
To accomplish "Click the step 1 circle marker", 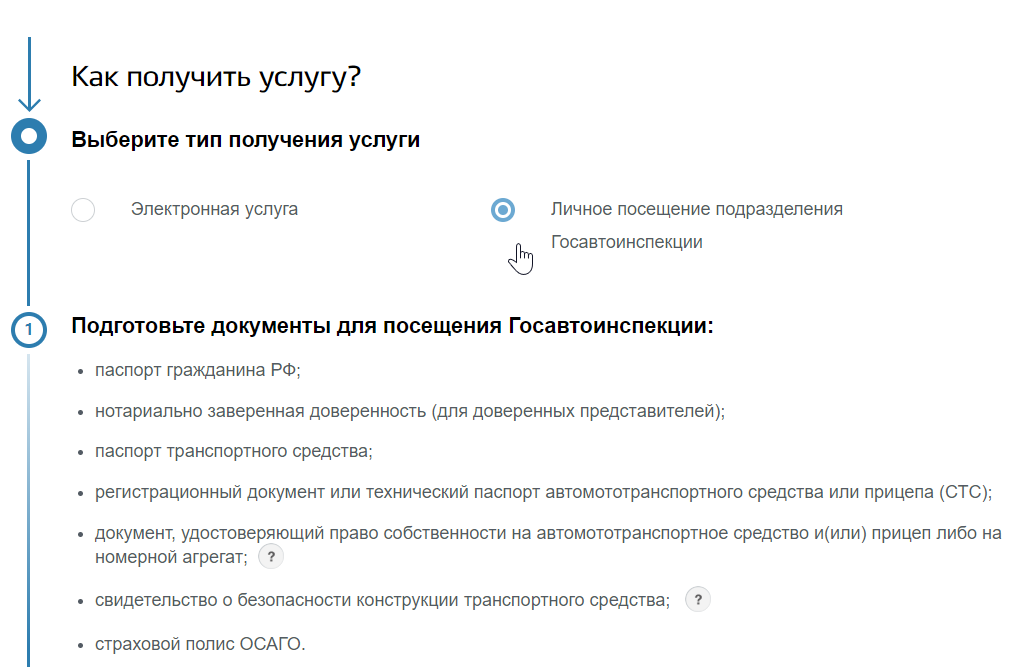I will tap(29, 328).
